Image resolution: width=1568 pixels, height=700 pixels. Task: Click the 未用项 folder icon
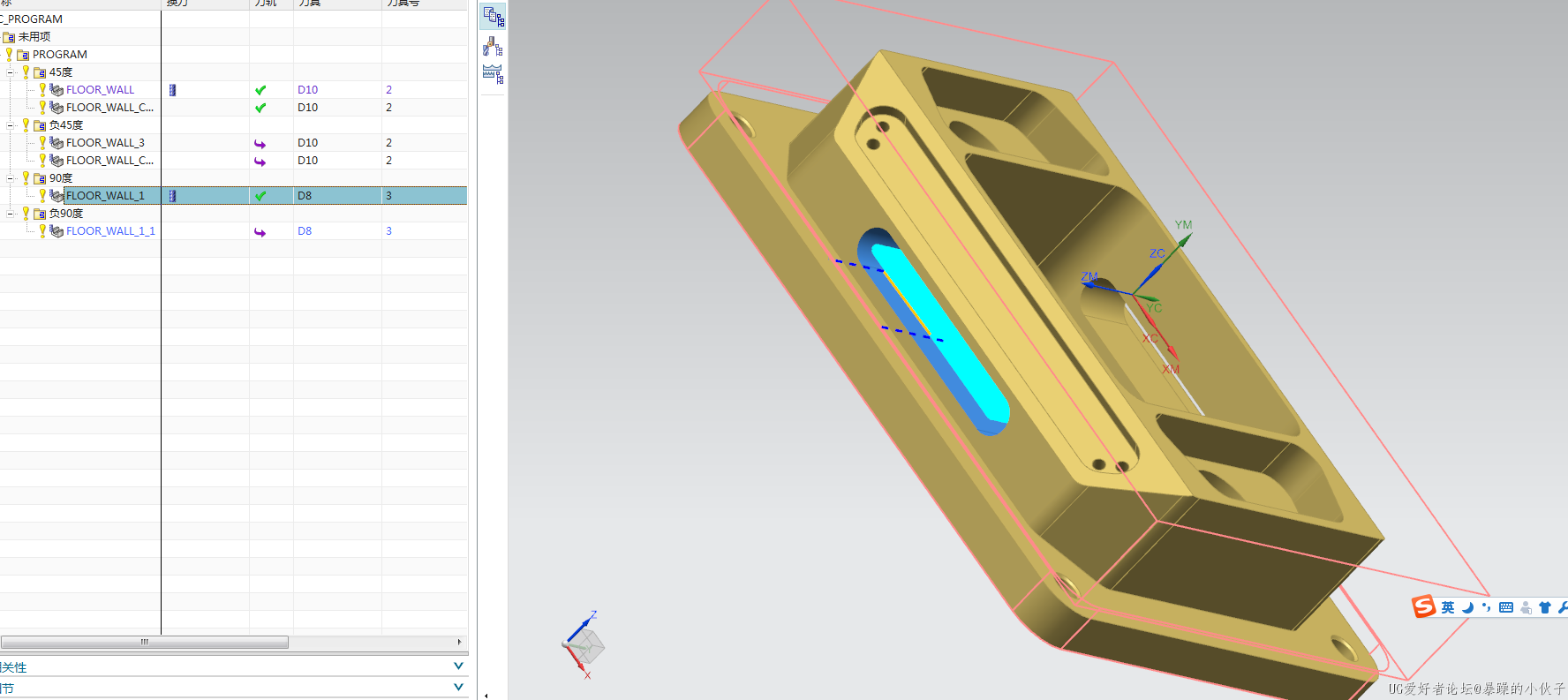coord(9,37)
